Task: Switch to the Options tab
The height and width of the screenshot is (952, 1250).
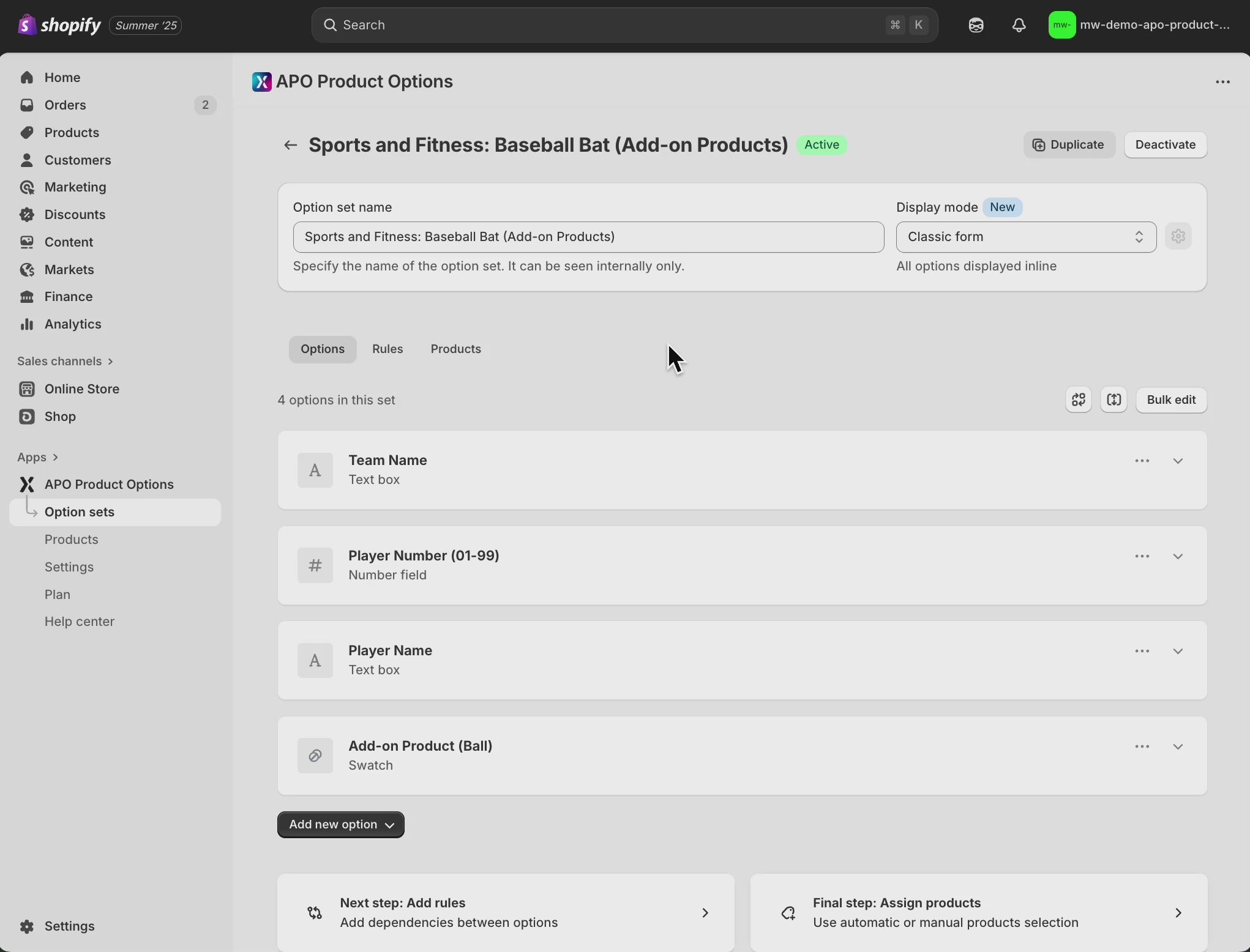Action: (x=323, y=349)
